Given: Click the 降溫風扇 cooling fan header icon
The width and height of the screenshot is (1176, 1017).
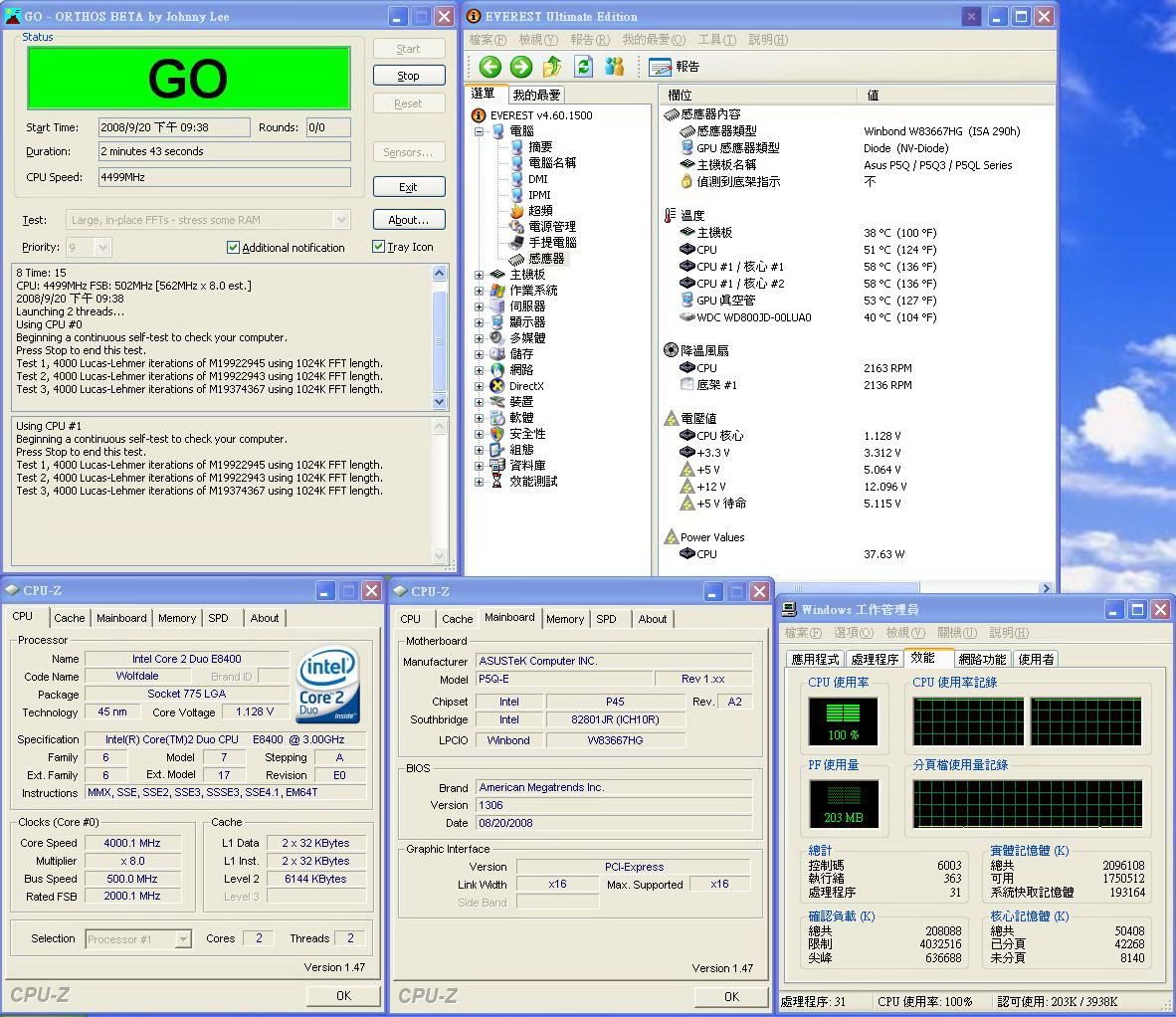Looking at the screenshot, I should point(672,350).
